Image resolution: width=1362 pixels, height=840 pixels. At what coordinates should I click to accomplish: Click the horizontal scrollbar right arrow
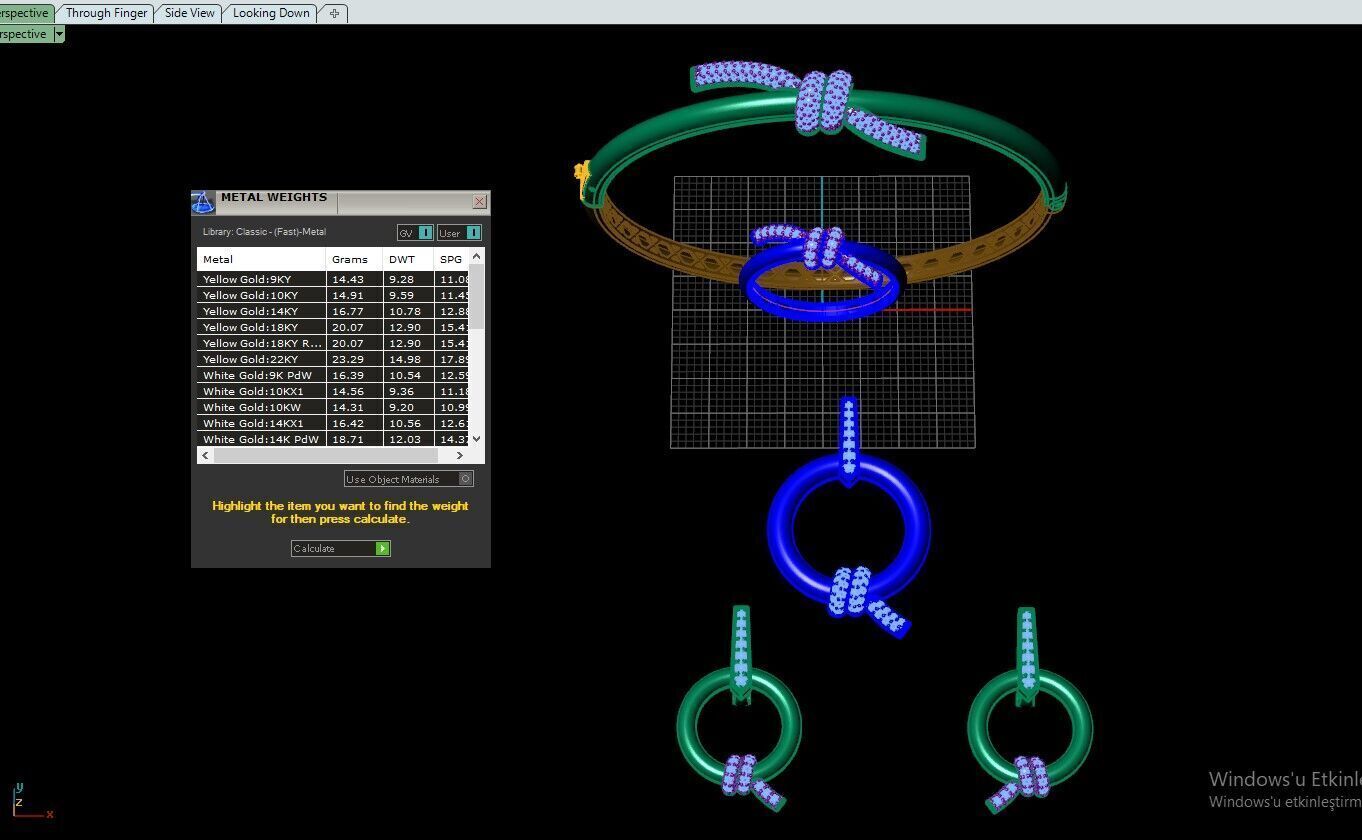[460, 455]
